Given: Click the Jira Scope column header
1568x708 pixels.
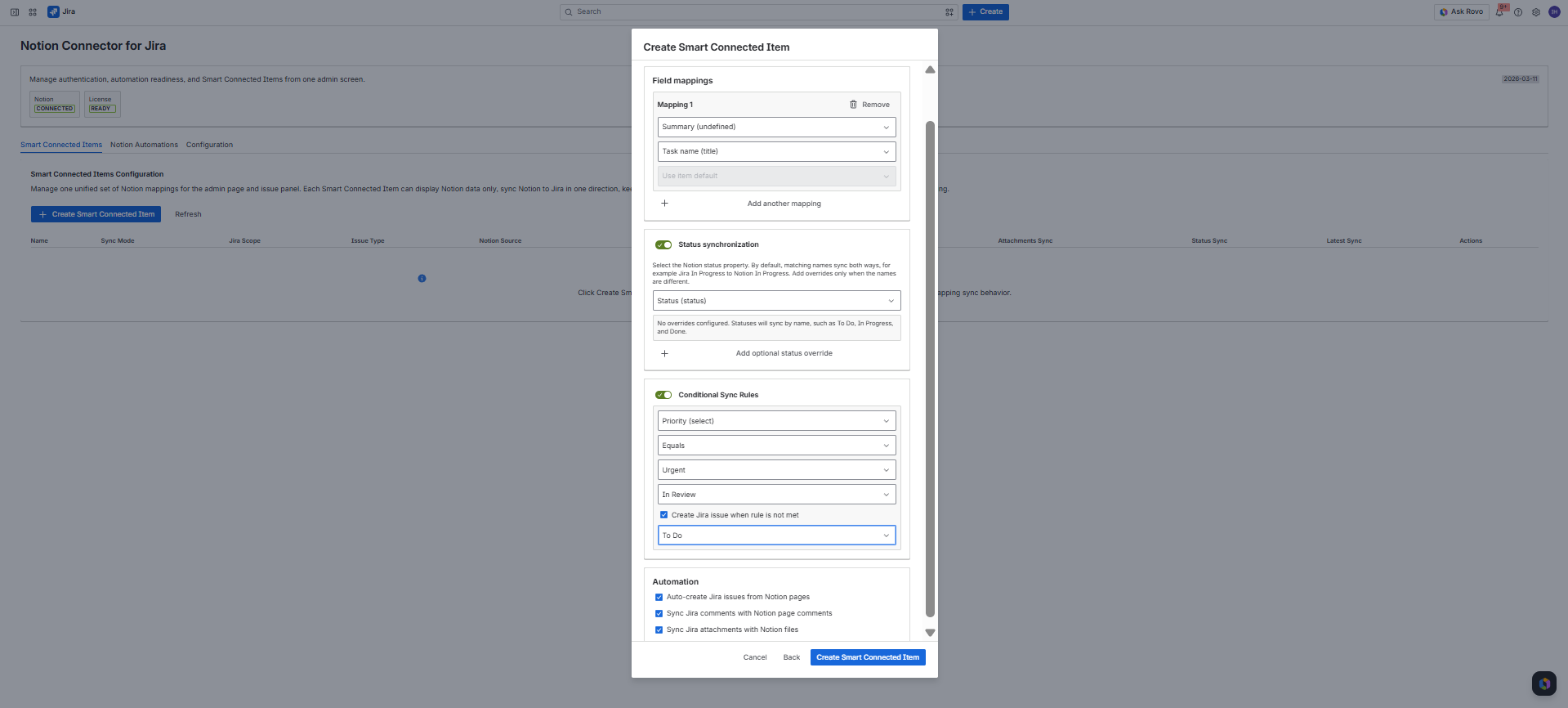Looking at the screenshot, I should tap(245, 241).
